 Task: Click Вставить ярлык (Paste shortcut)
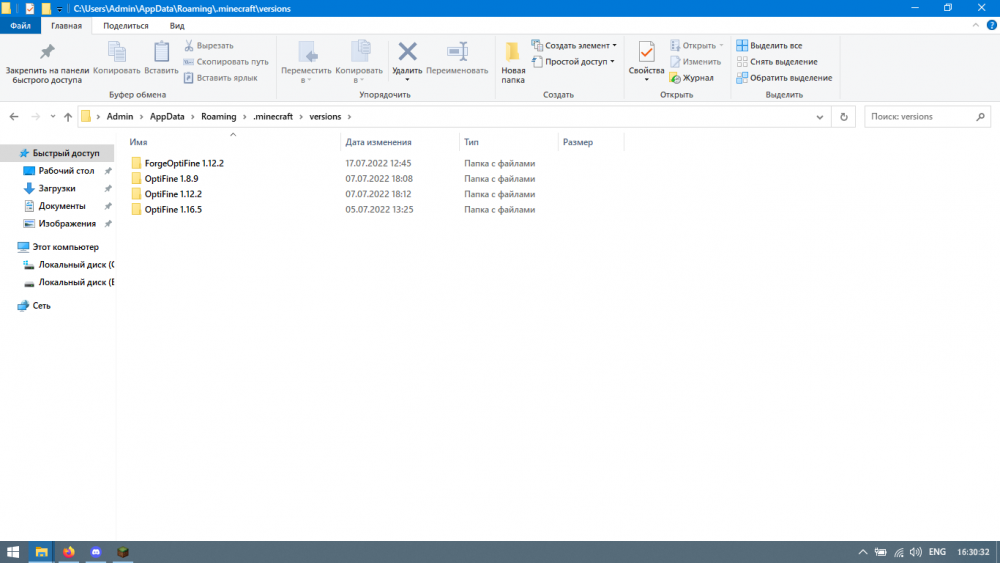point(221,78)
